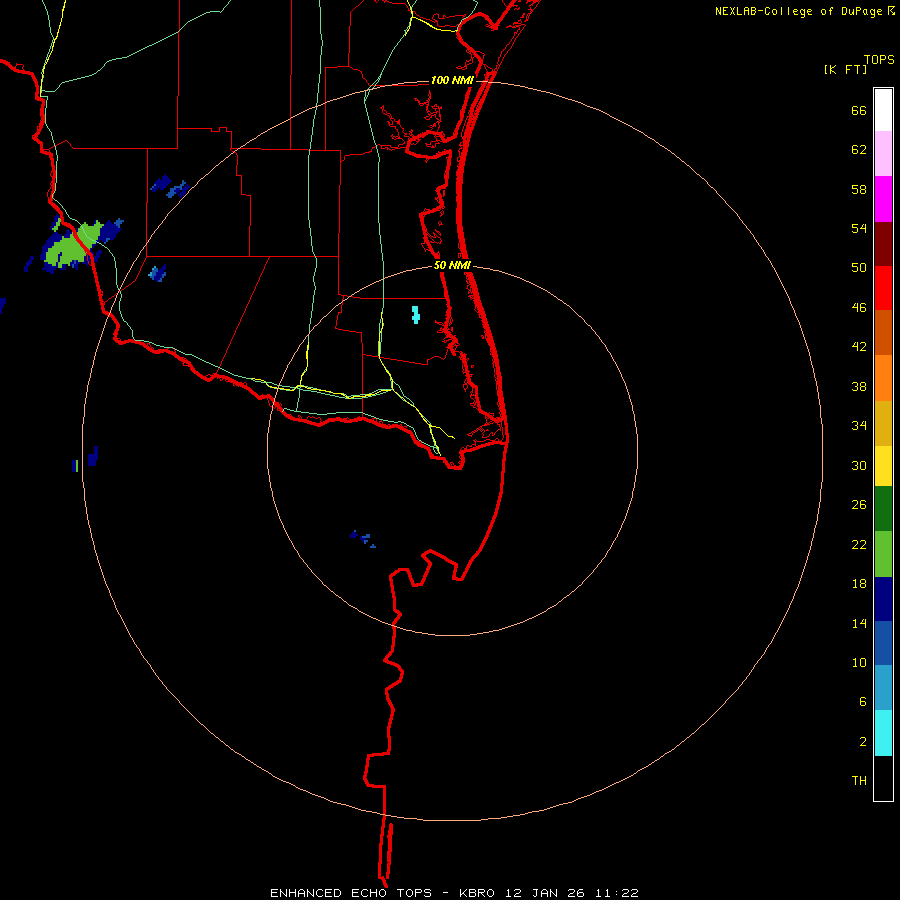The image size is (900, 900).
Task: Click the small blue echo below county line
Action: (x=157, y=273)
